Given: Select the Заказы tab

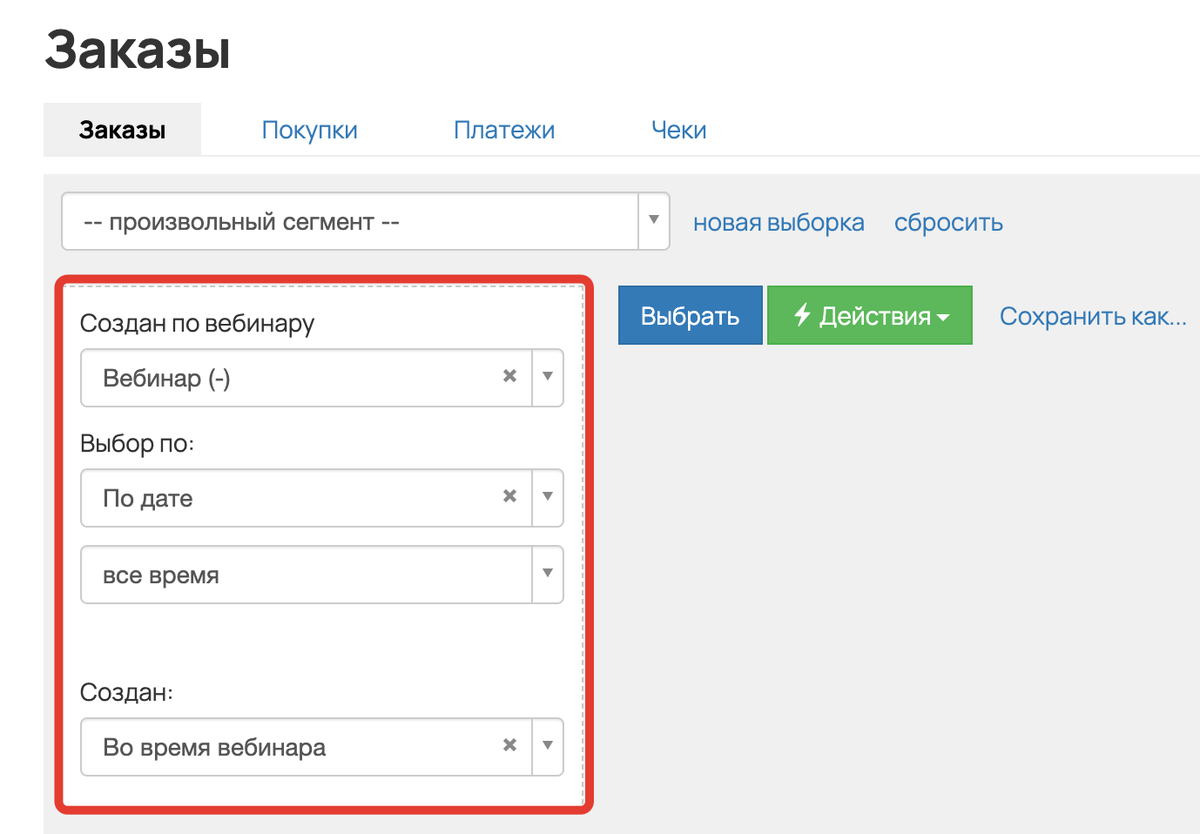Looking at the screenshot, I should 122,130.
